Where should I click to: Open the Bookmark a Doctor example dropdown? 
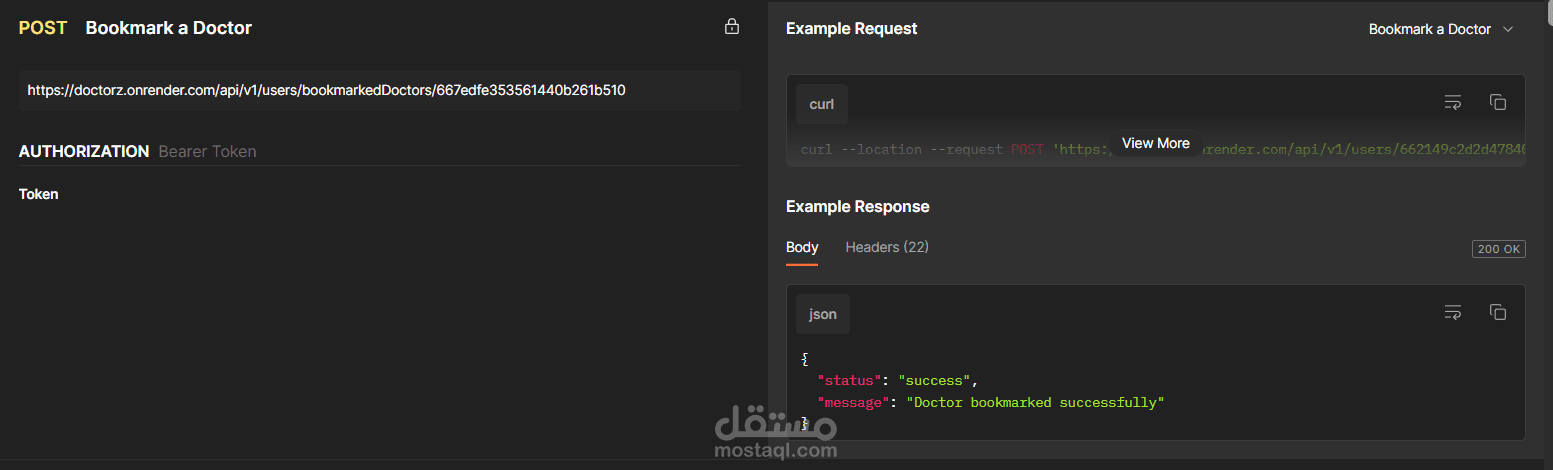1441,29
